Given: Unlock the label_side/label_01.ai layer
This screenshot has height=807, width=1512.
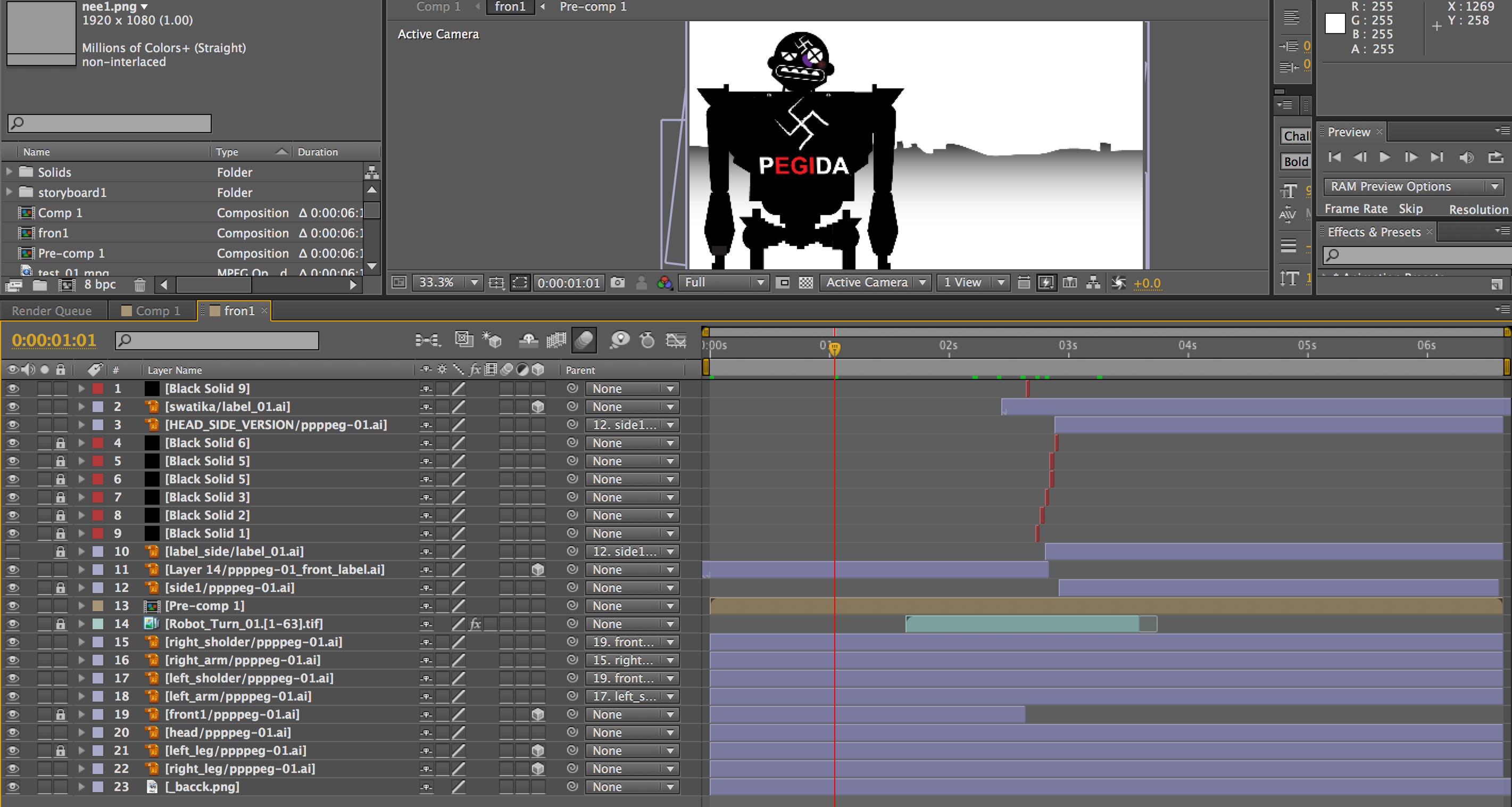Looking at the screenshot, I should click(60, 551).
